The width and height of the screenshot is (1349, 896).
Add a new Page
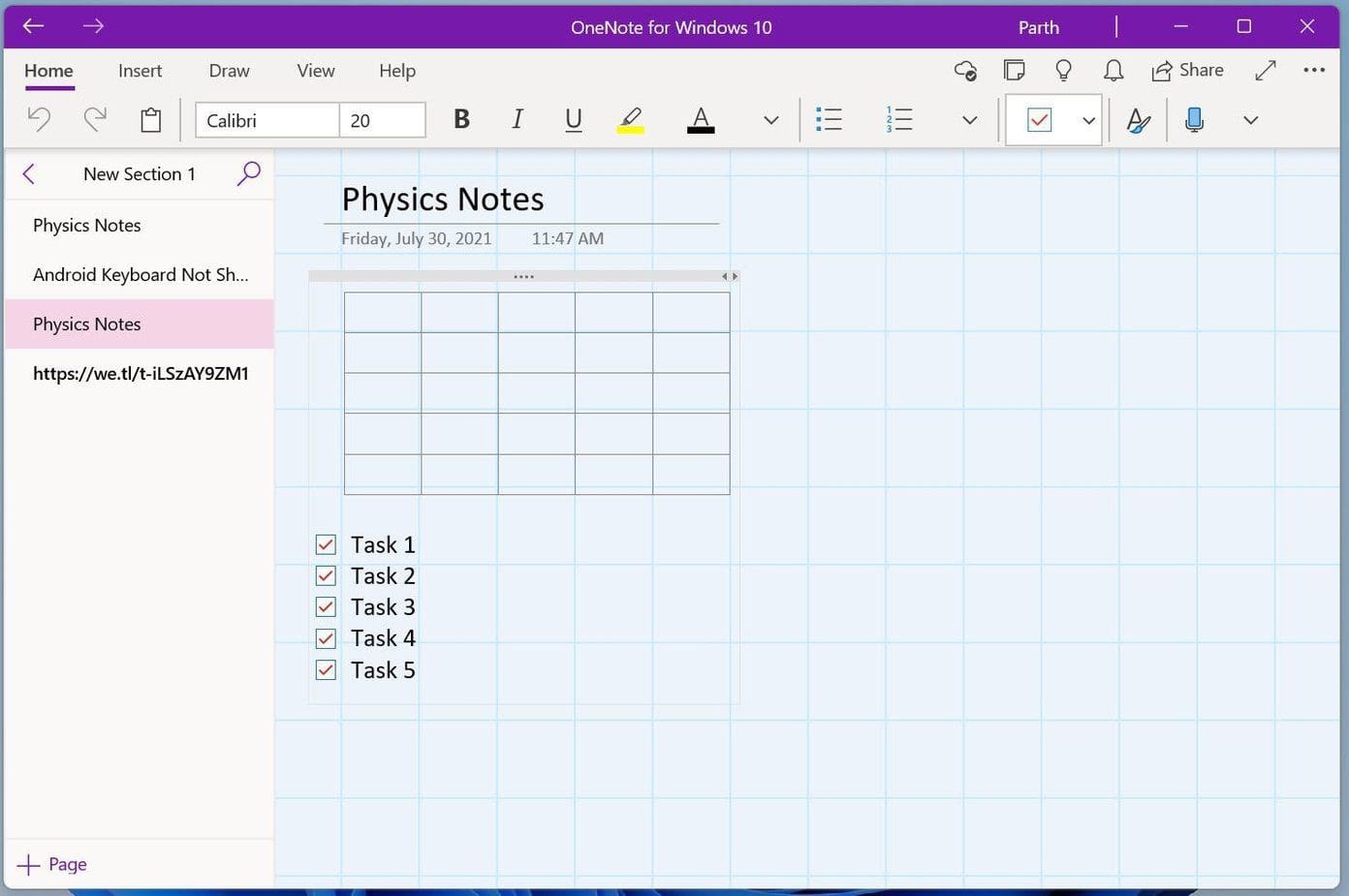52,864
